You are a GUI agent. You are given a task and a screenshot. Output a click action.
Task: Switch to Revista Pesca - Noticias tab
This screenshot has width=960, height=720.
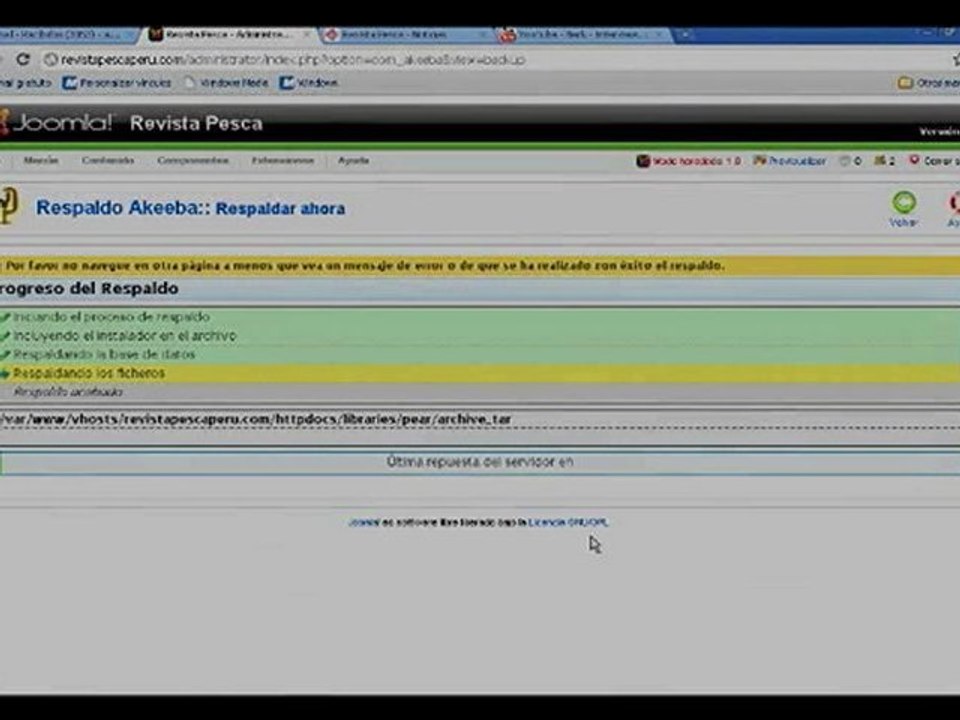402,35
